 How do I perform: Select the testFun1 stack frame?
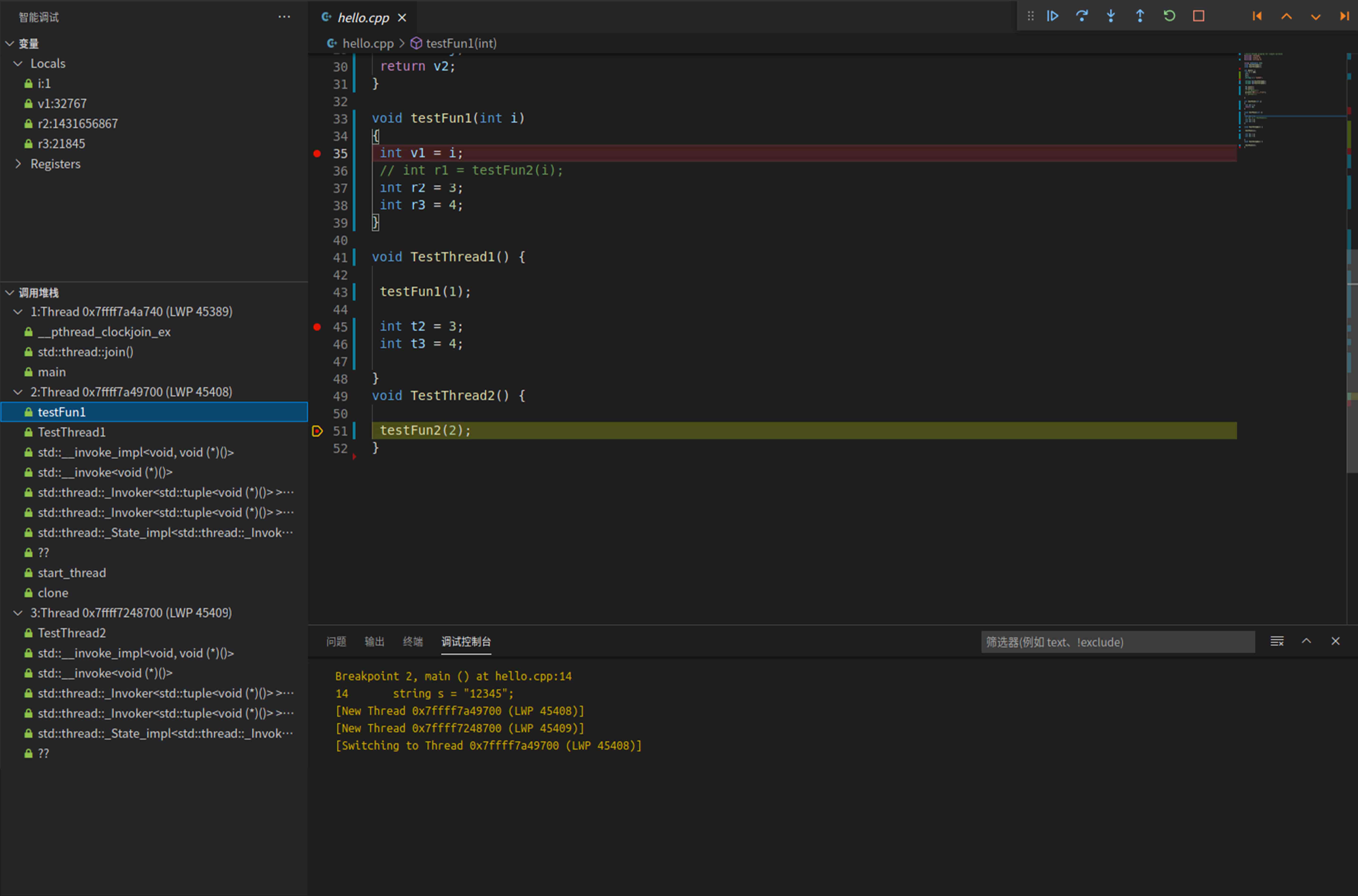tap(154, 412)
